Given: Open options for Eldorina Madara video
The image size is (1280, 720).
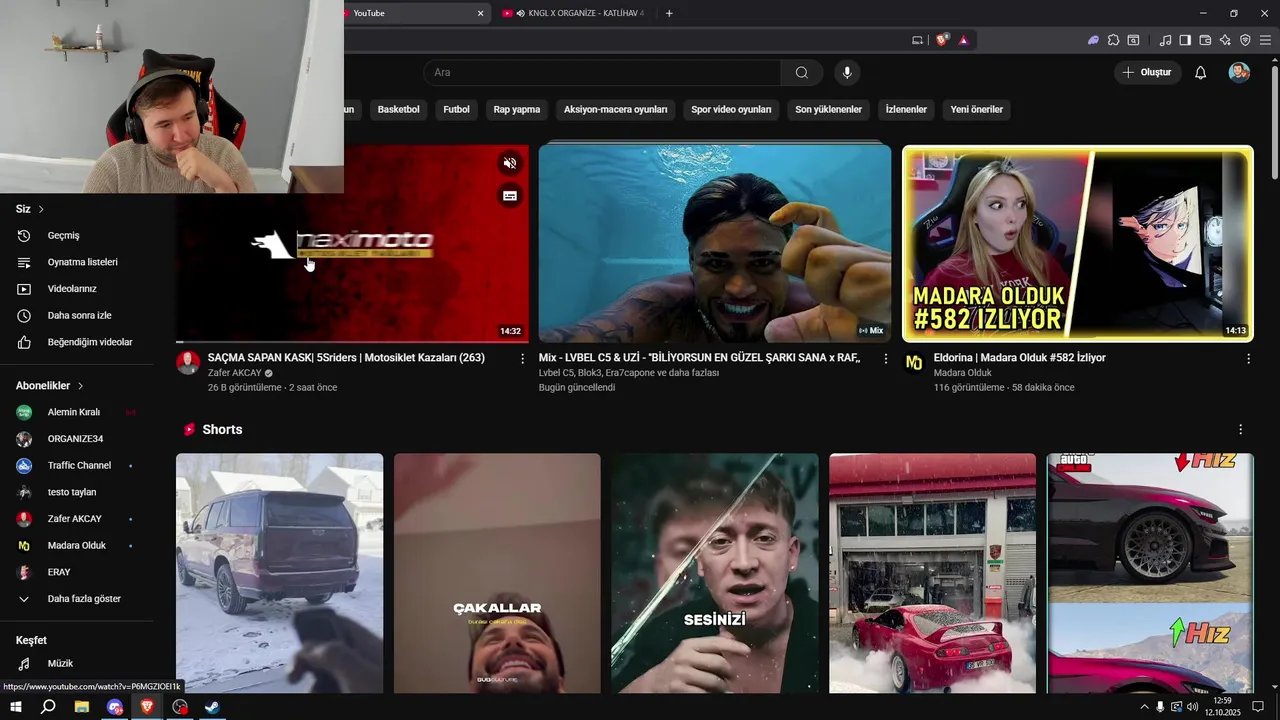Looking at the screenshot, I should click(1248, 358).
